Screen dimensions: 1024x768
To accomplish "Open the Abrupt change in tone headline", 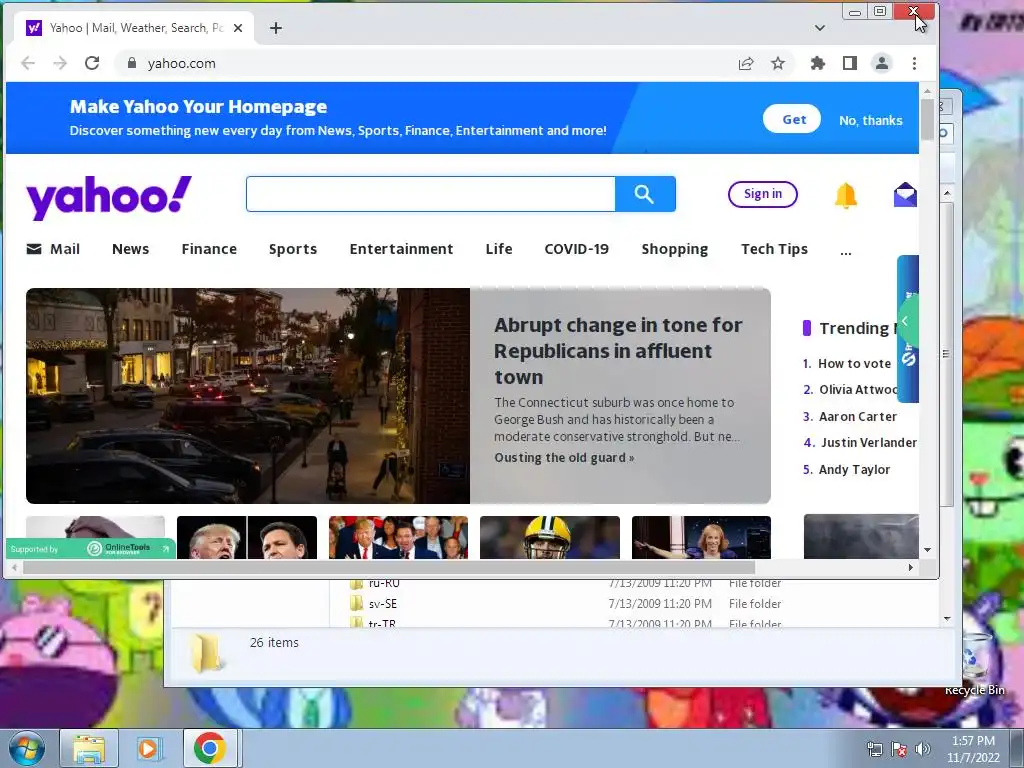I will click(x=618, y=351).
